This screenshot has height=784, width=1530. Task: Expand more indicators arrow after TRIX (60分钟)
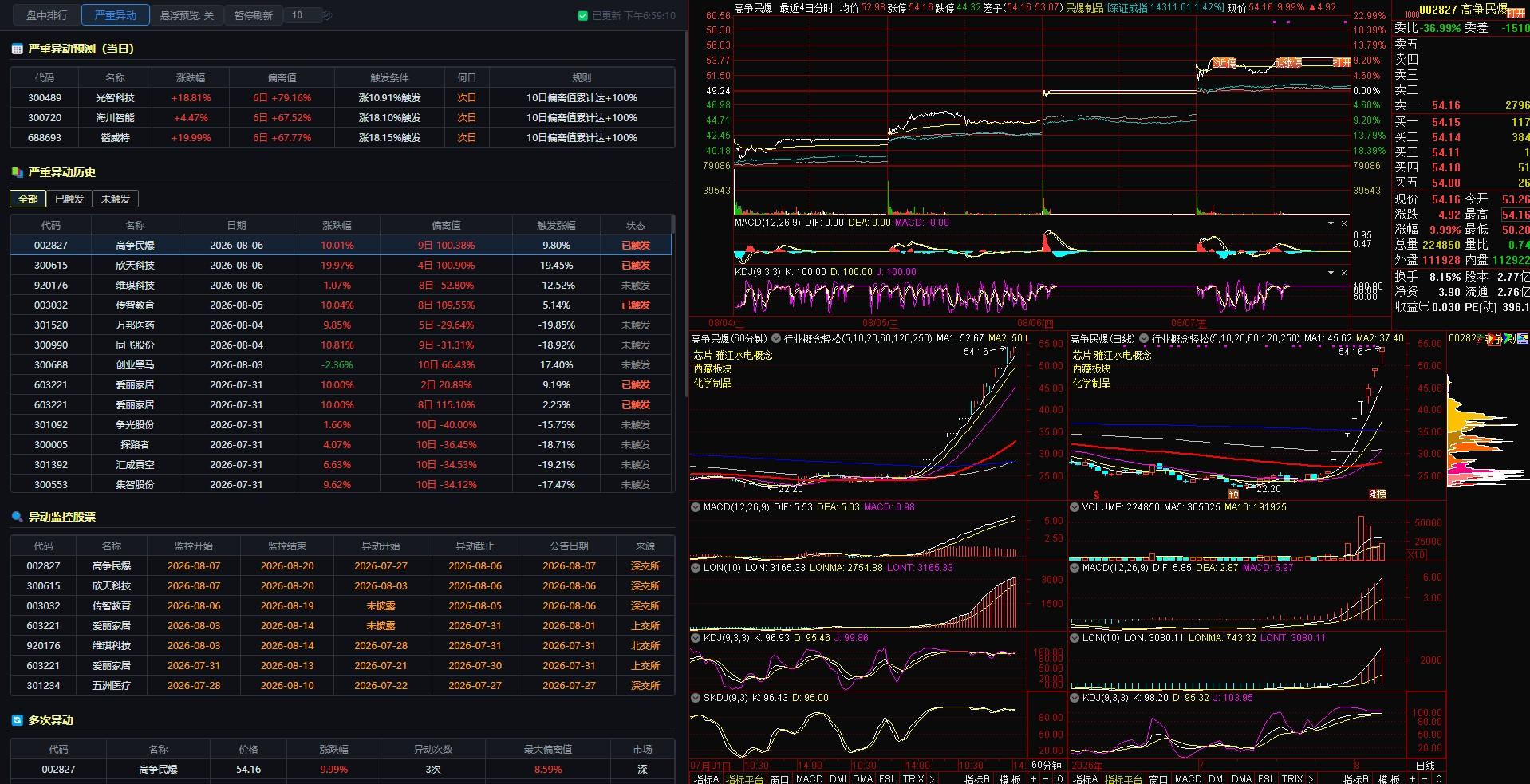pos(931,779)
